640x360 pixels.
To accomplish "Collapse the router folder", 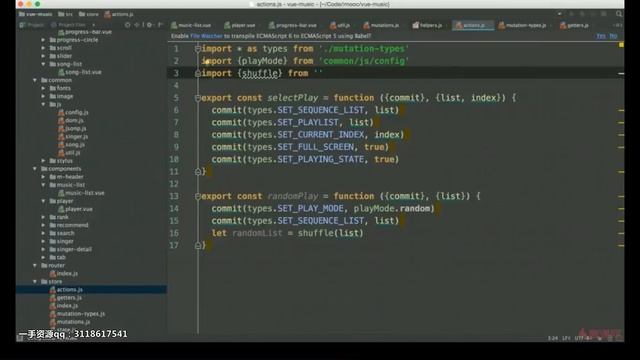I will pos(35,265).
